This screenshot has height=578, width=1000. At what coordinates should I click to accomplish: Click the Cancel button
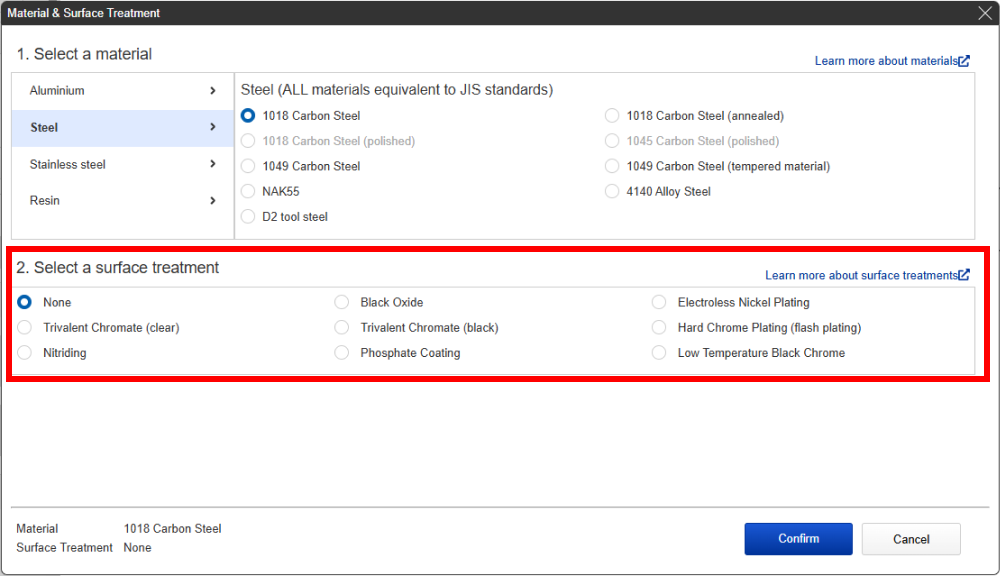910,539
